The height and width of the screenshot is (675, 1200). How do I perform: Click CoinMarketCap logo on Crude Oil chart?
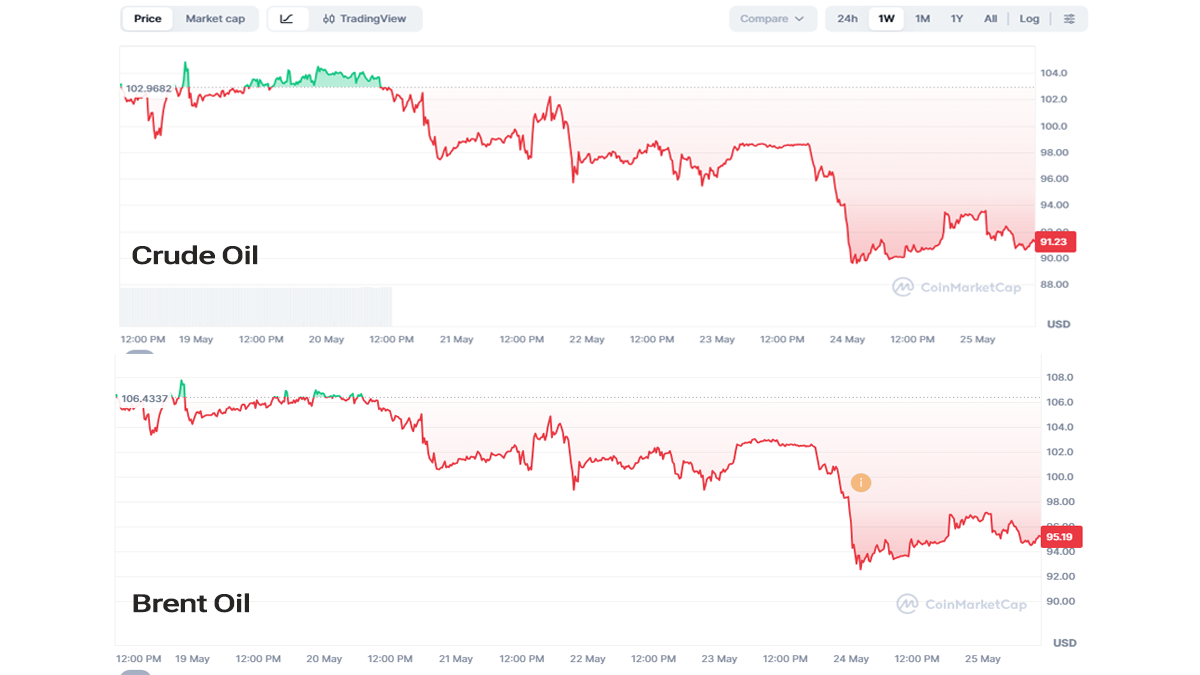tap(957, 287)
